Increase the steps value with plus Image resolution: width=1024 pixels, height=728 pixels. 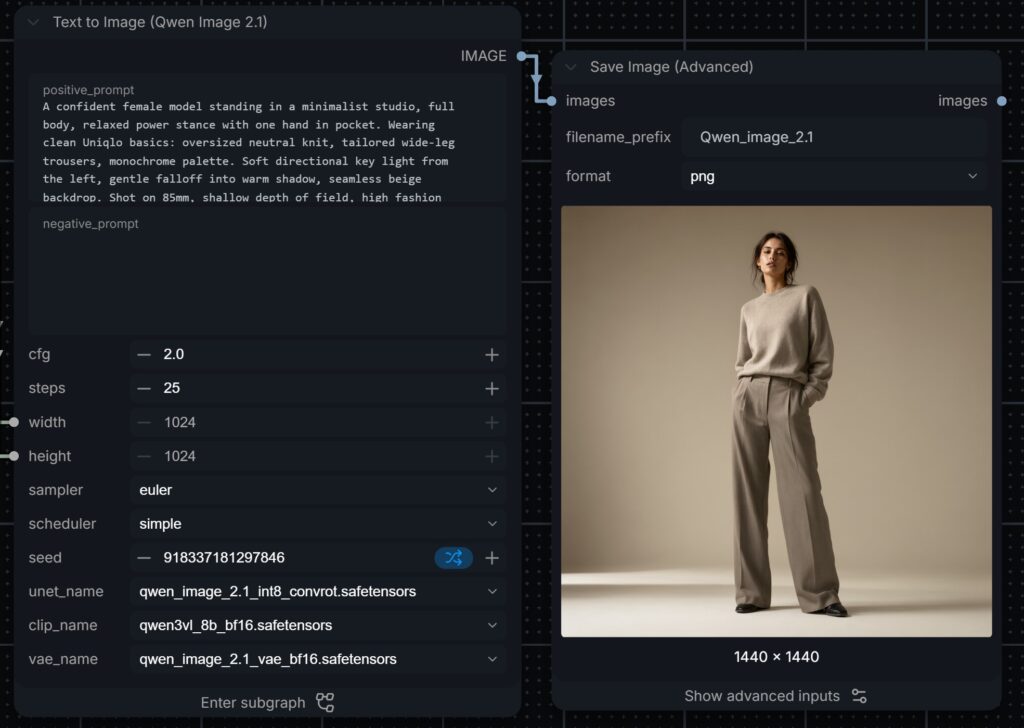(492, 388)
